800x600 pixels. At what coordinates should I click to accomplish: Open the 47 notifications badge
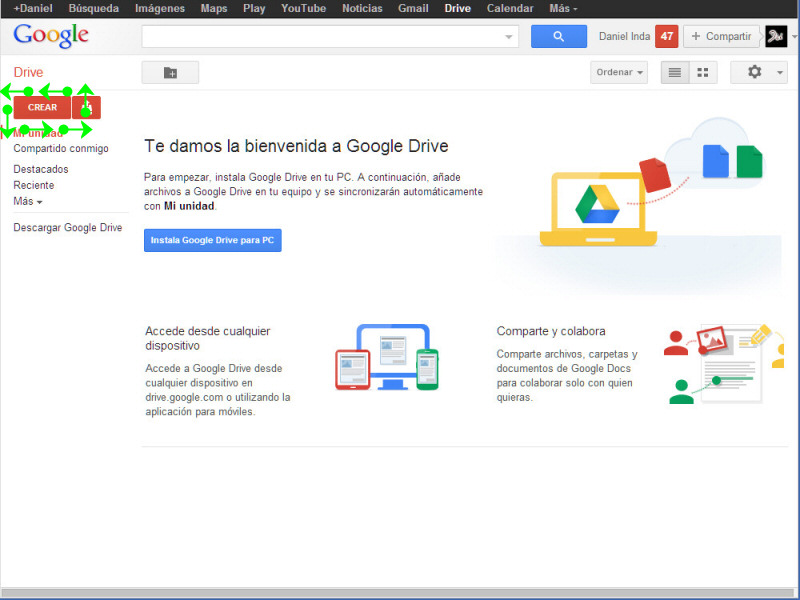click(x=666, y=36)
